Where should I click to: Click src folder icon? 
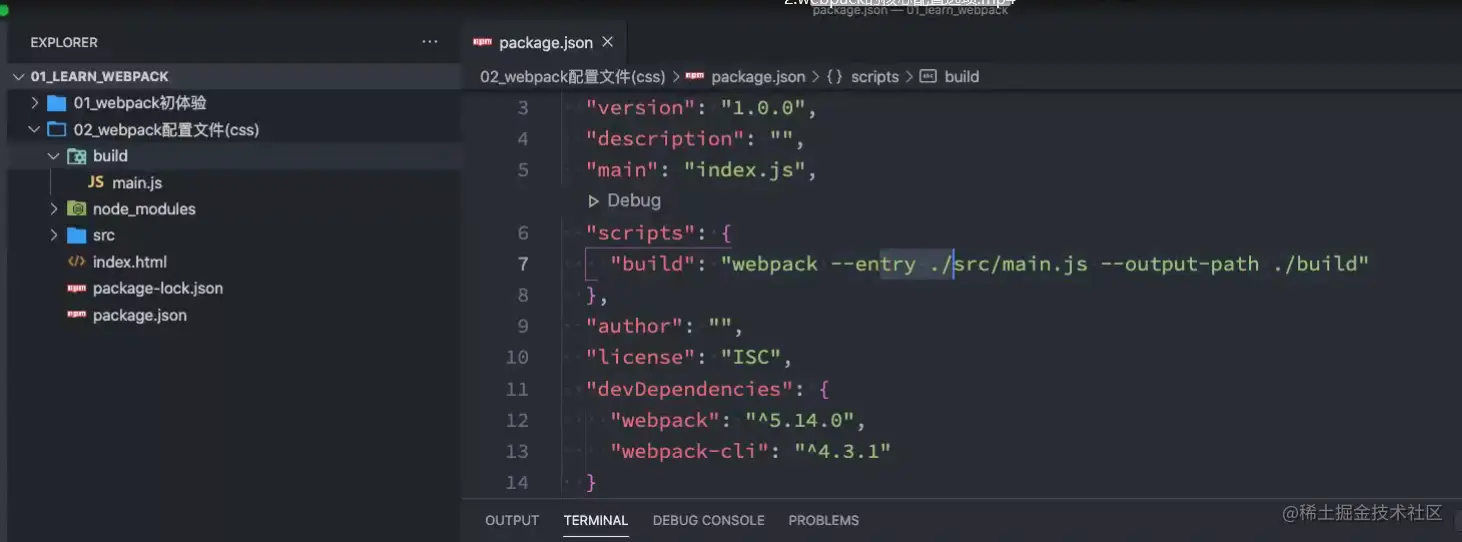[76, 235]
